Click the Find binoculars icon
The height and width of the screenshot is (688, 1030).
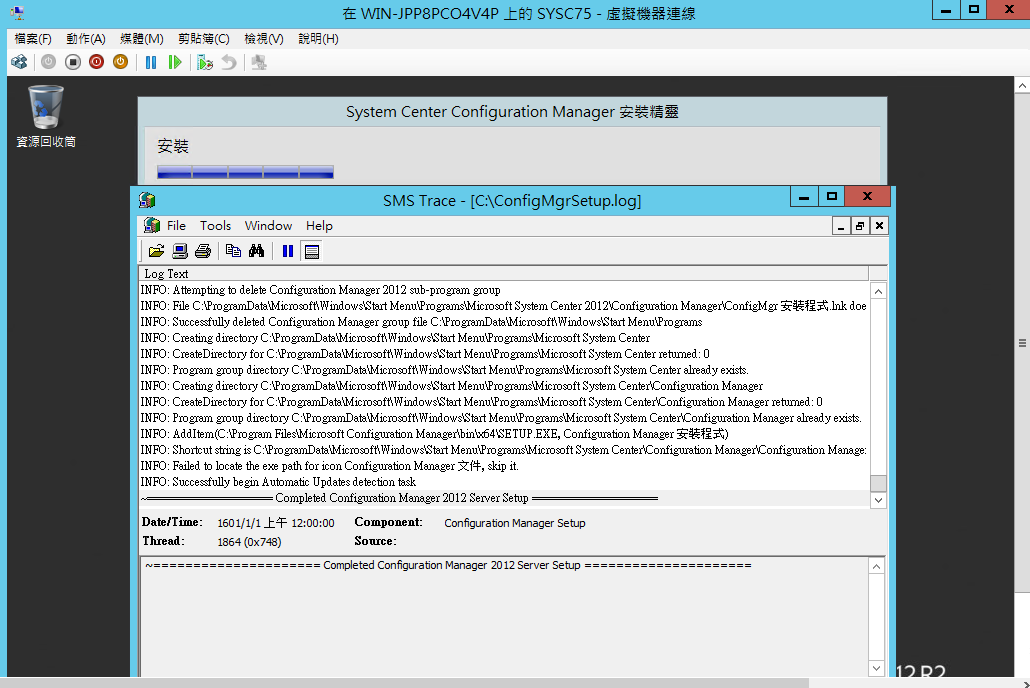256,251
